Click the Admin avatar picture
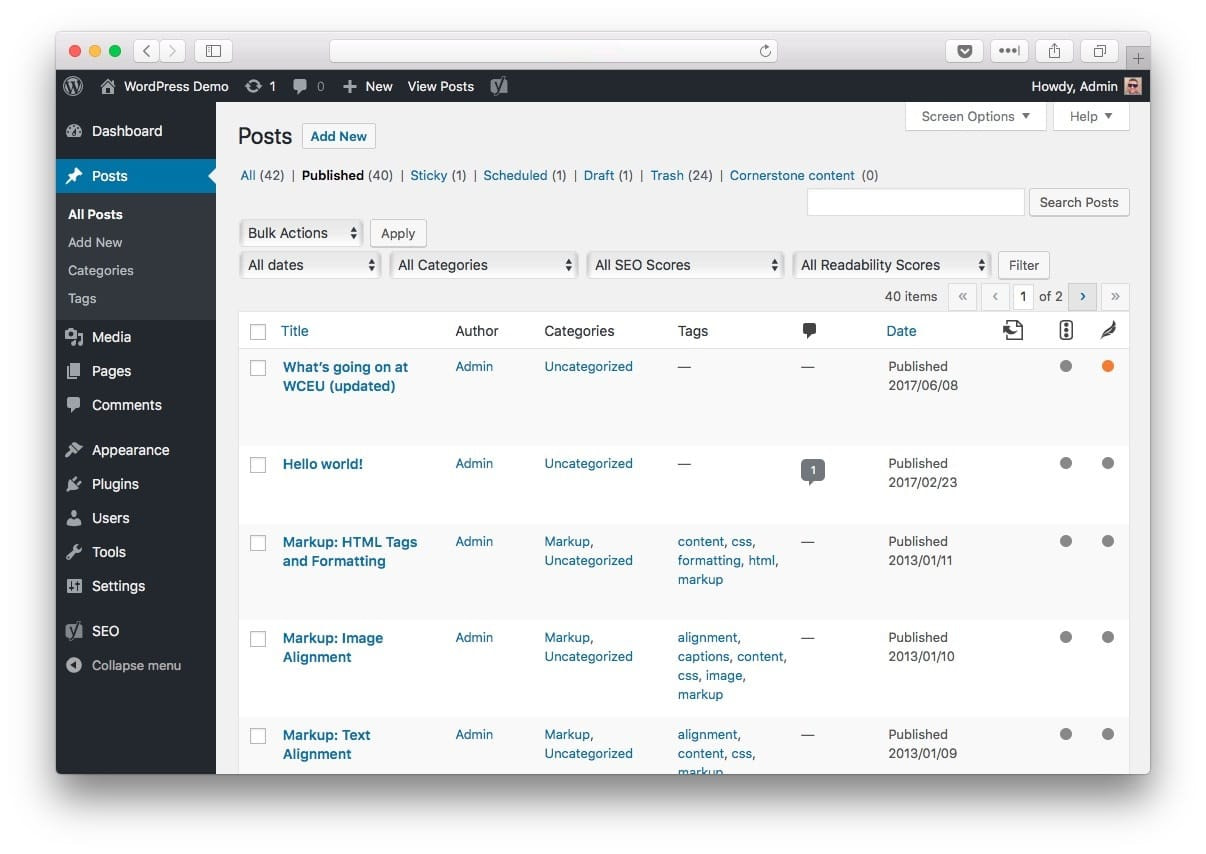1206x854 pixels. [x=1133, y=86]
